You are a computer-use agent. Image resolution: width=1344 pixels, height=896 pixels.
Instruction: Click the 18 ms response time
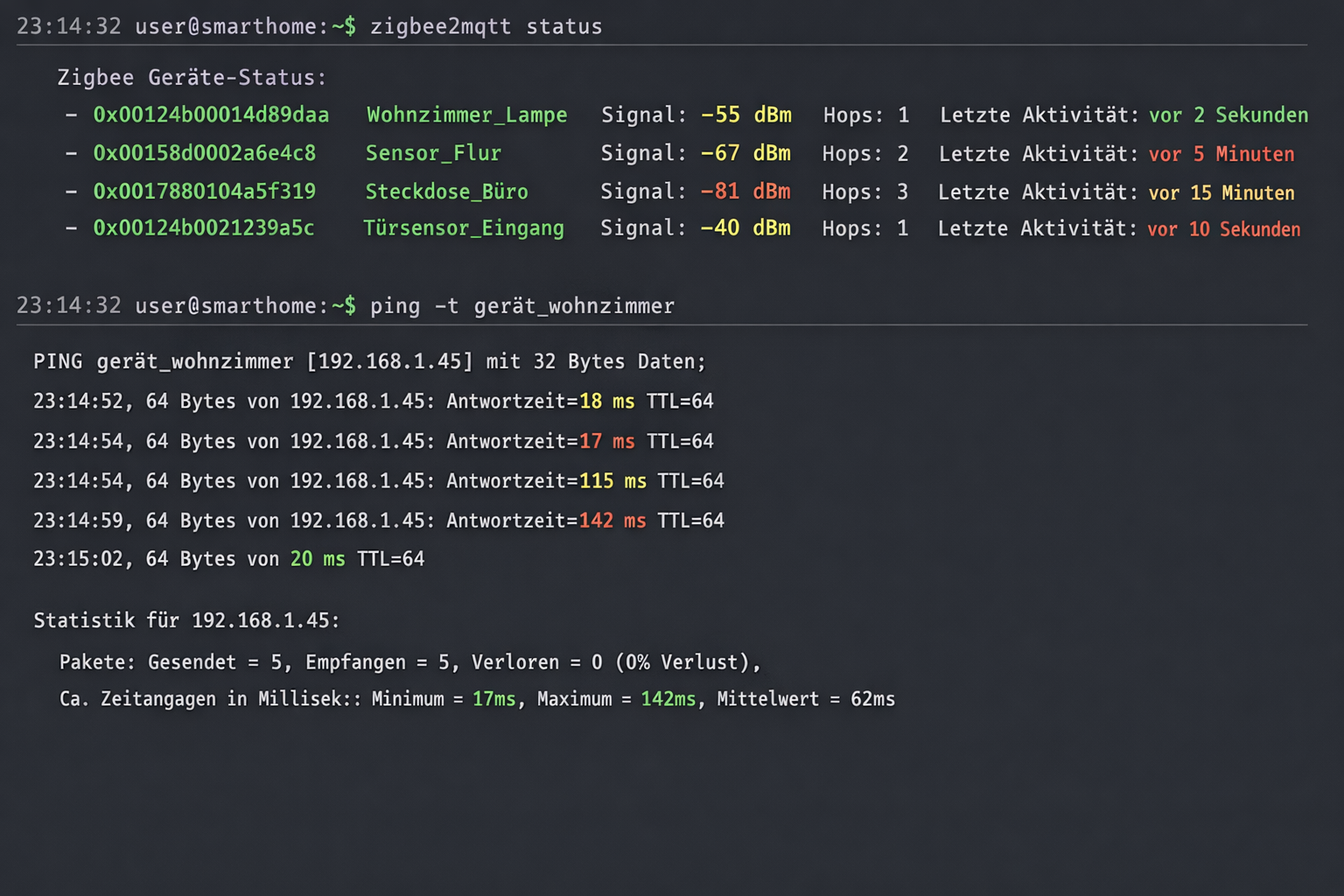click(x=606, y=401)
